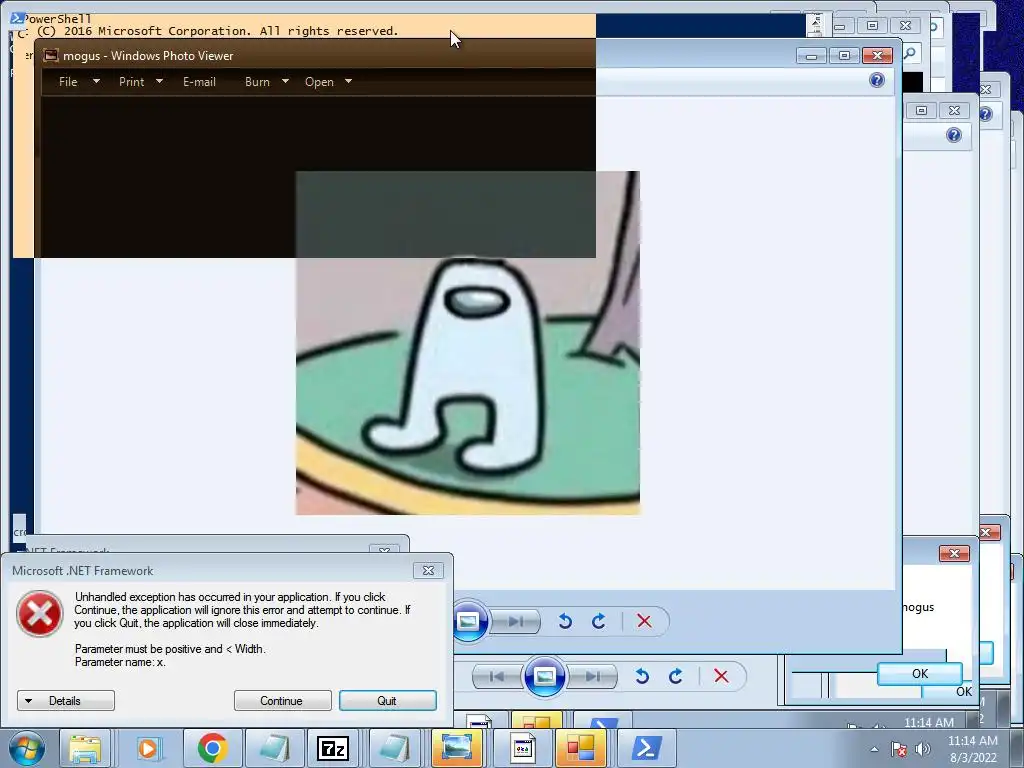Open Google Chrome from the taskbar

[212, 748]
